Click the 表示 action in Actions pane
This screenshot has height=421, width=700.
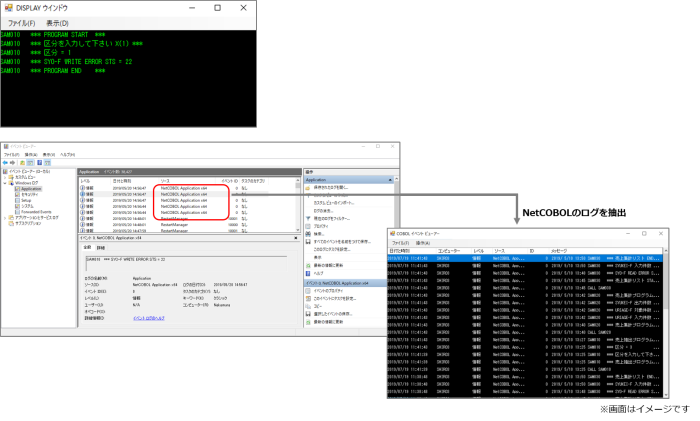click(x=317, y=257)
